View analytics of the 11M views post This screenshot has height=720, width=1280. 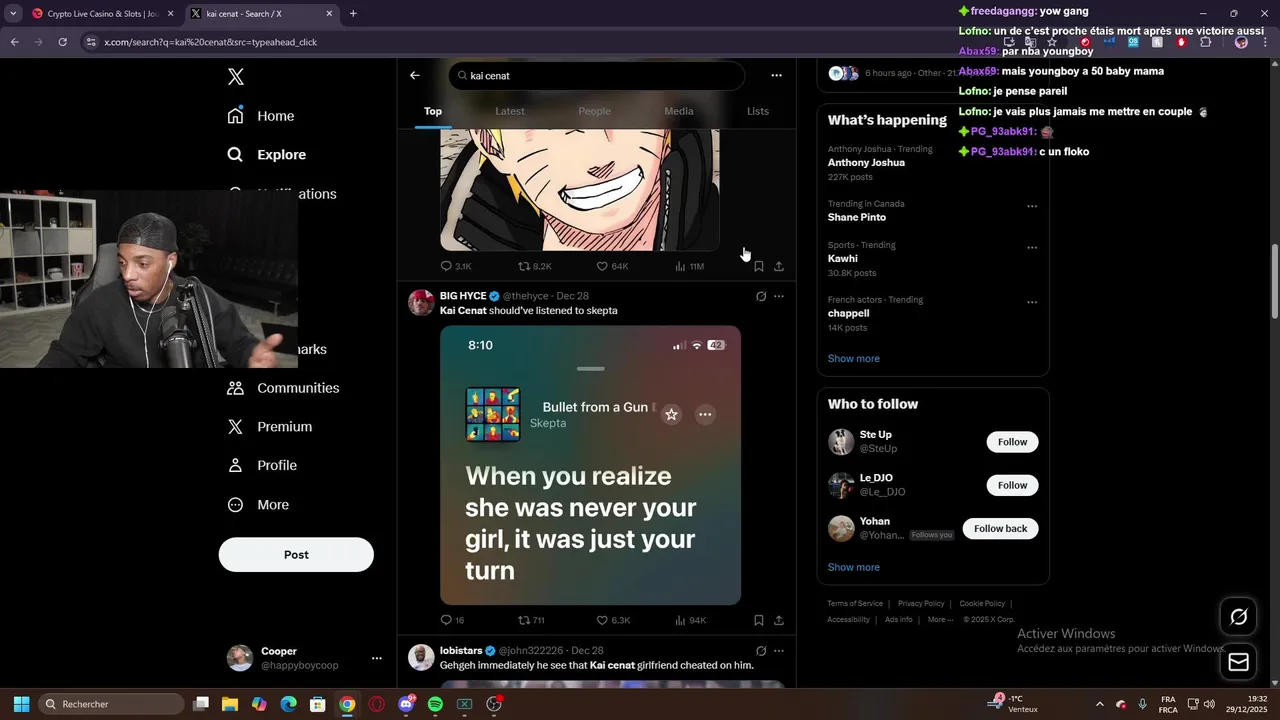coord(690,266)
